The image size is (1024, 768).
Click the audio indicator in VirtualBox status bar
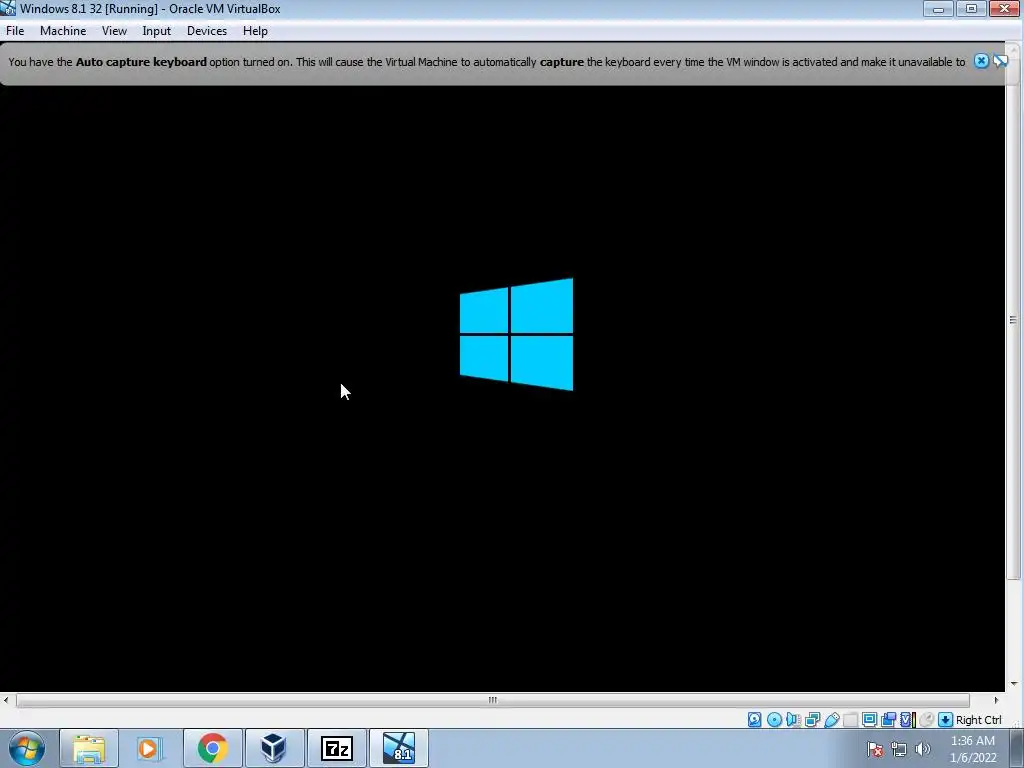click(793, 720)
